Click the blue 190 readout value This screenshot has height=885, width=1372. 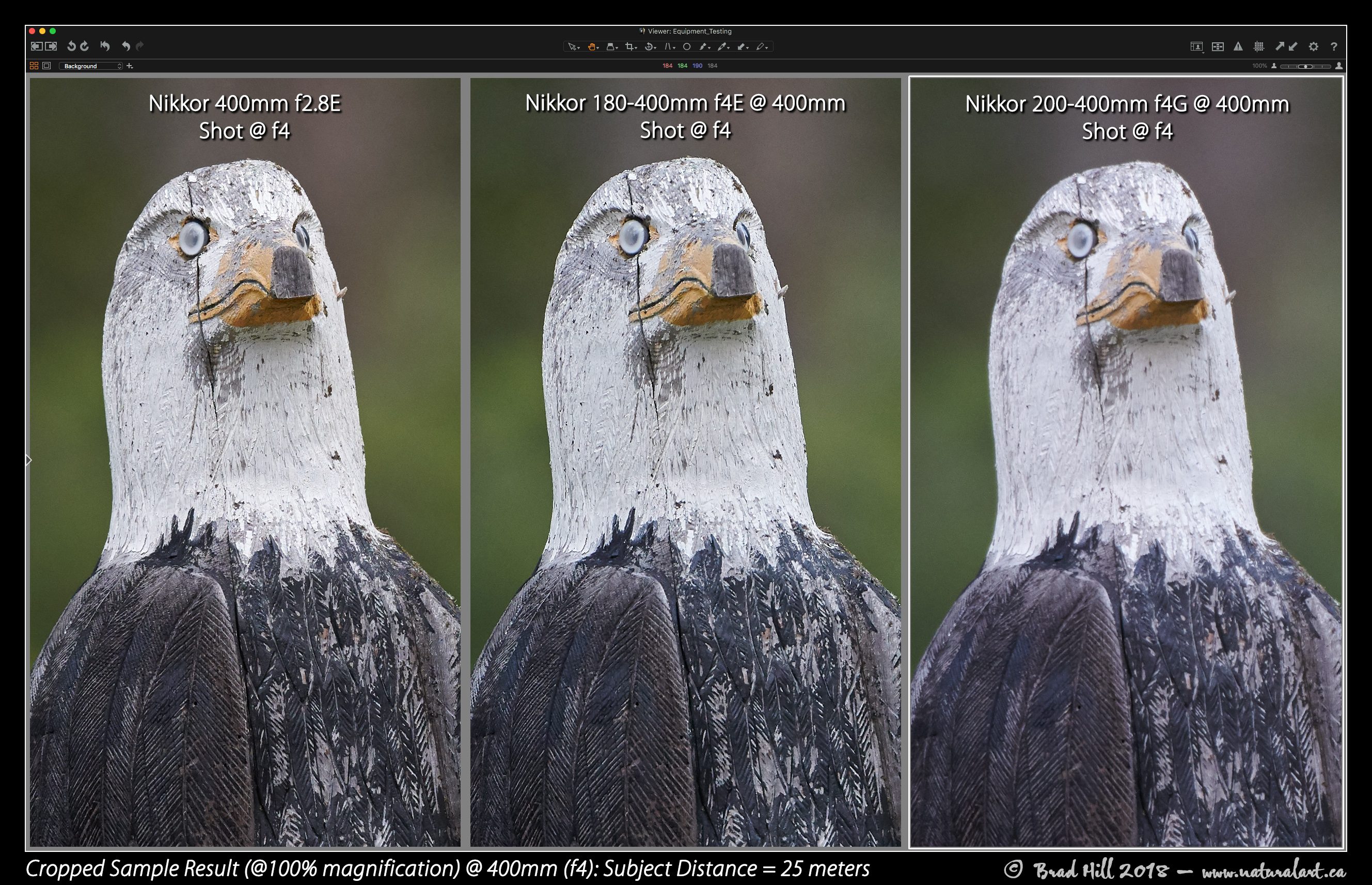click(697, 66)
